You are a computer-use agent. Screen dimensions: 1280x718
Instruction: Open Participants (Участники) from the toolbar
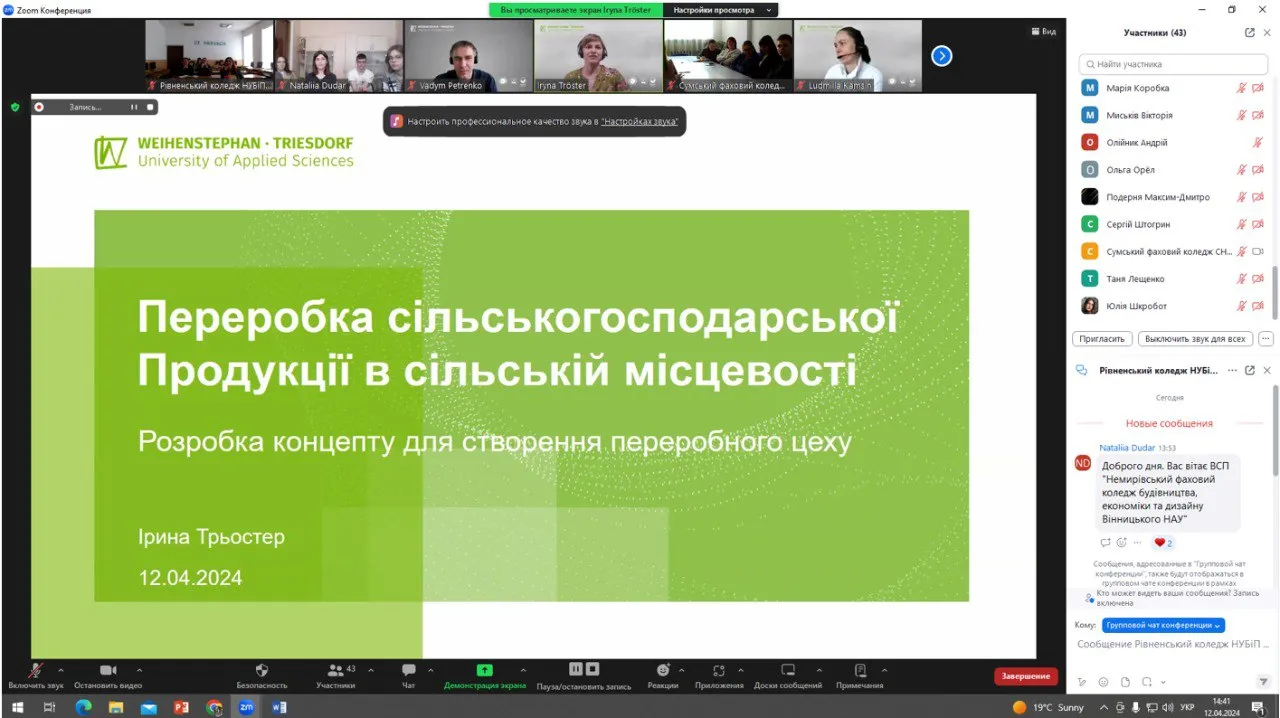coord(336,671)
